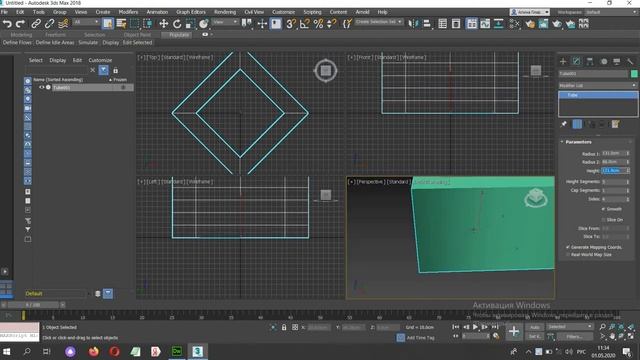640x360 pixels.
Task: Enable Real-World Map Size checkbox
Action: (568, 254)
